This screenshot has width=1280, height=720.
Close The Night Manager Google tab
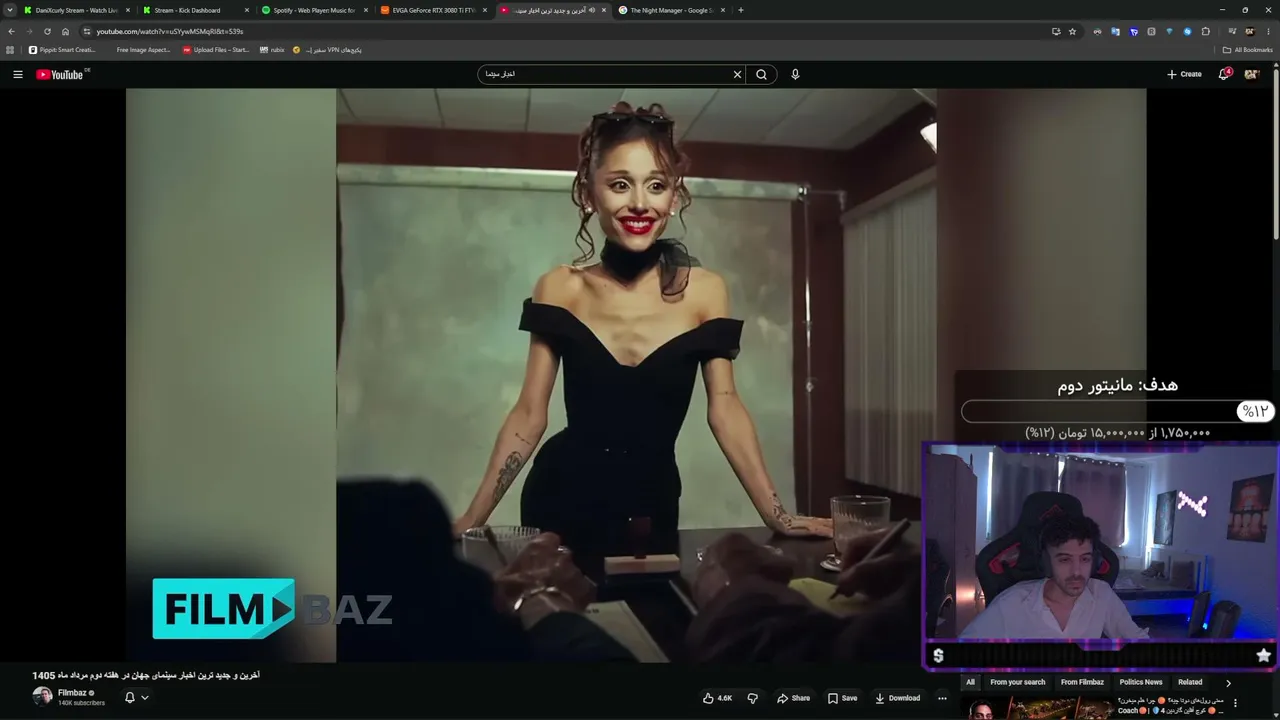(722, 10)
